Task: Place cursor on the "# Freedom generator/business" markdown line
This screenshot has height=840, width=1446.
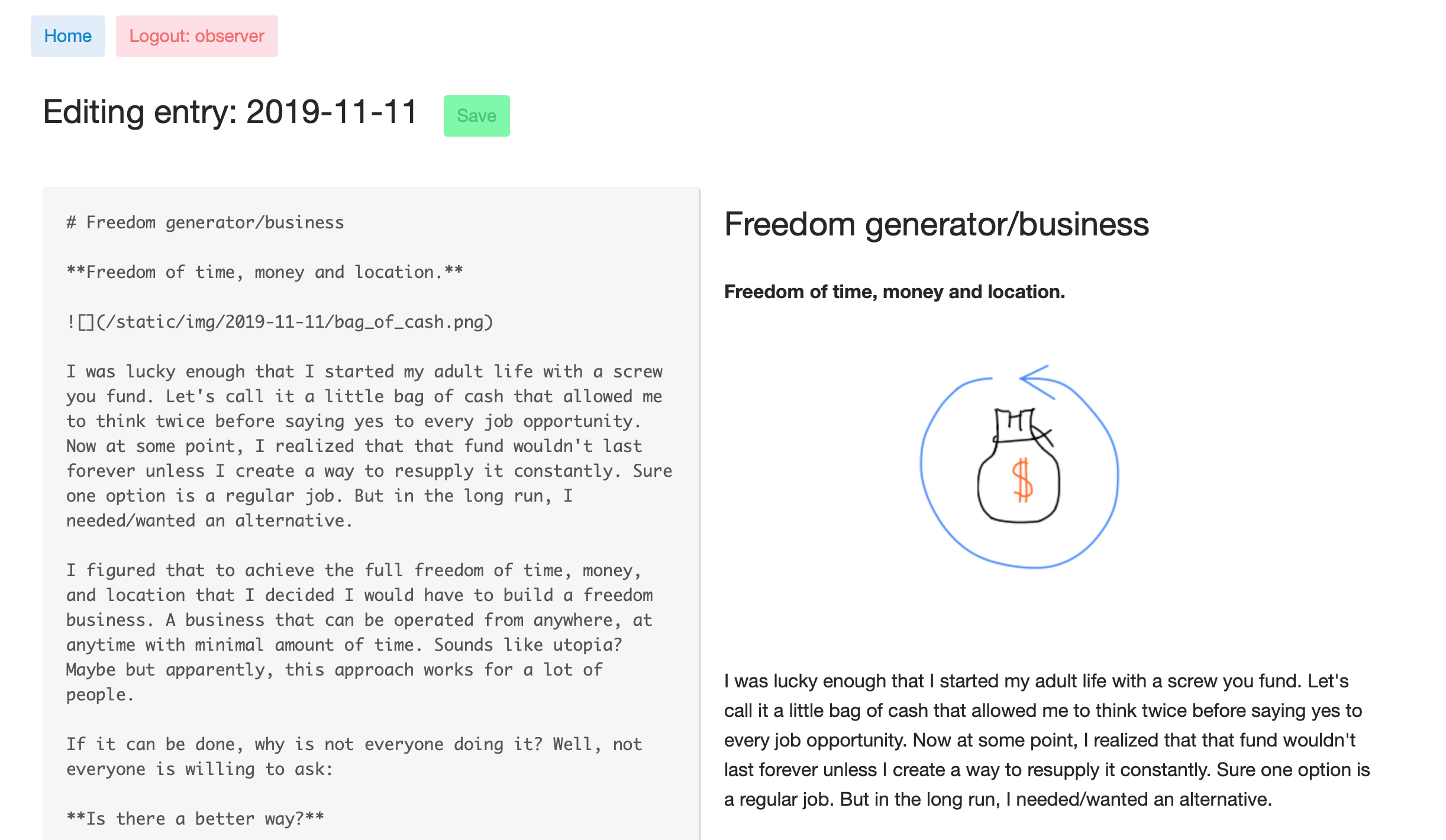Action: (205, 223)
